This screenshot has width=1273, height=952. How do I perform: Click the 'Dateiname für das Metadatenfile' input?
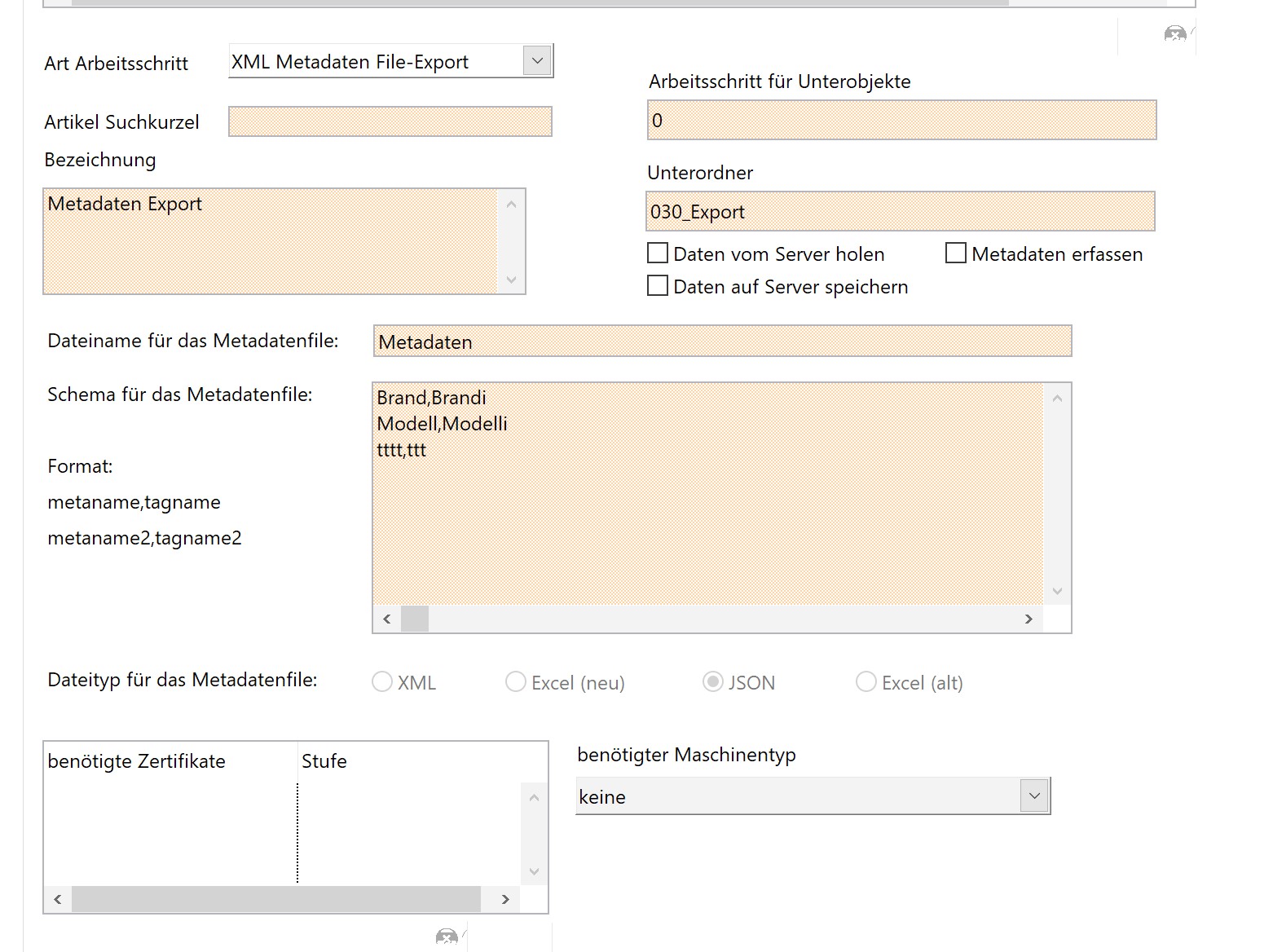pos(722,342)
